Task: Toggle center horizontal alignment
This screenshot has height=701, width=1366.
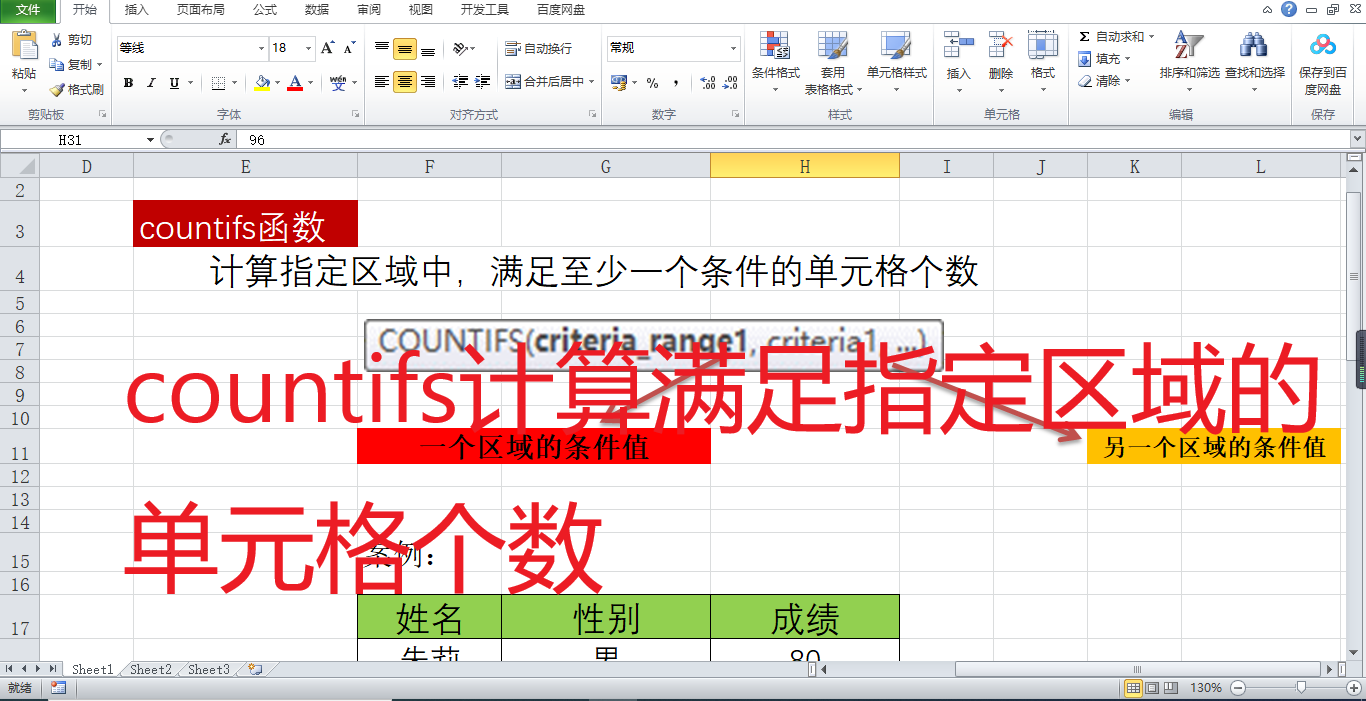Action: pos(405,82)
